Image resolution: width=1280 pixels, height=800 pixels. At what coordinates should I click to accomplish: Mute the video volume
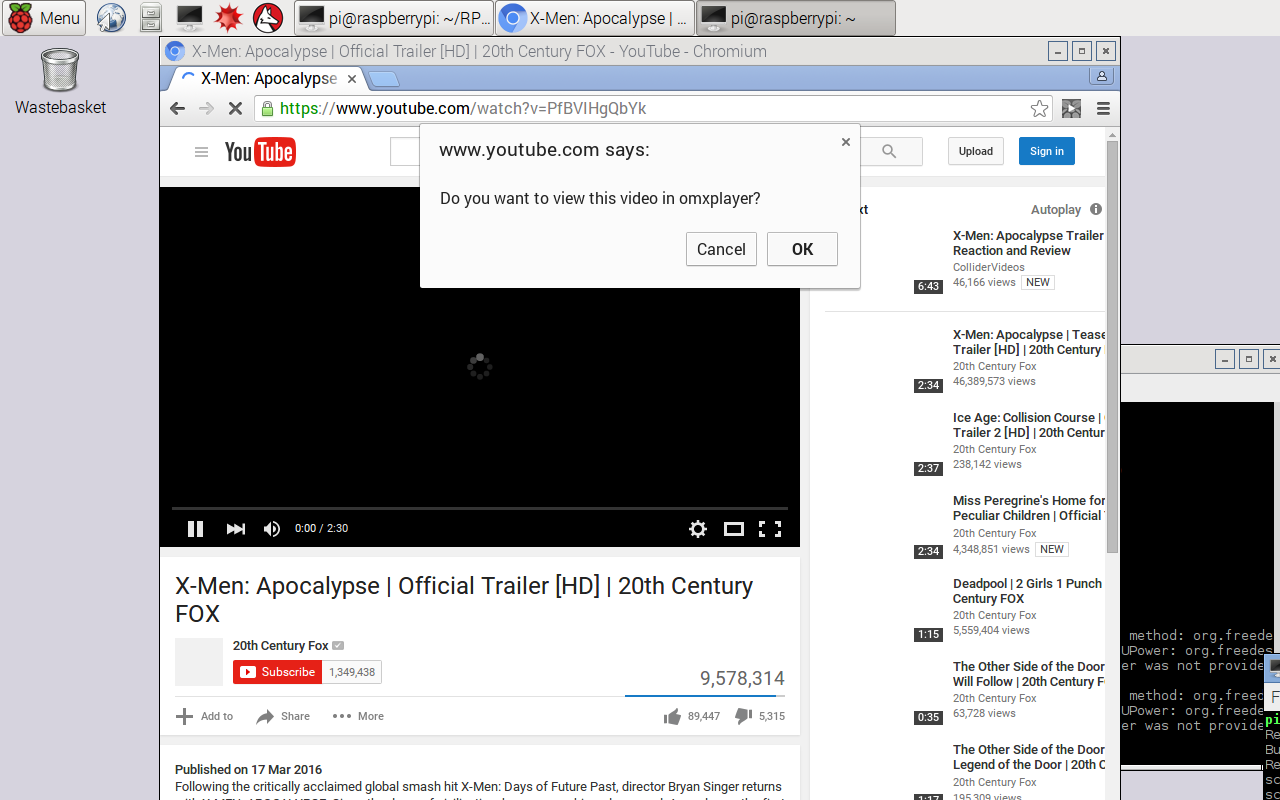271,529
